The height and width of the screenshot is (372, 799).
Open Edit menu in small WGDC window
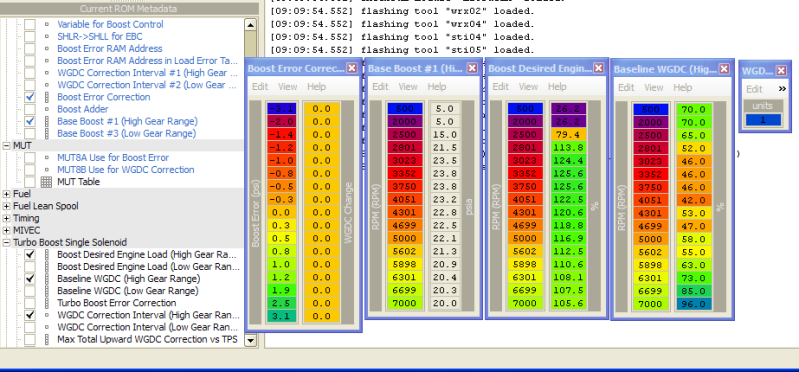tap(754, 89)
